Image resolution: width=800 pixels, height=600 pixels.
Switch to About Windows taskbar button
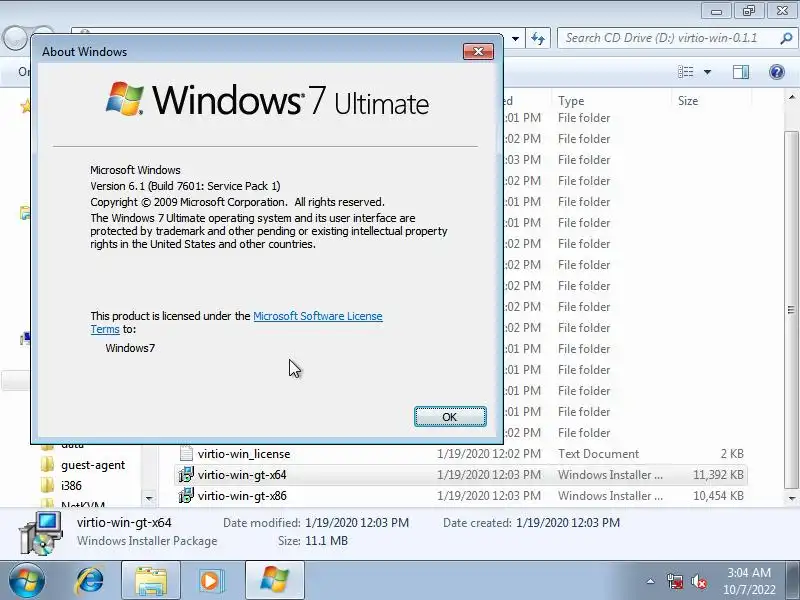pos(274,580)
